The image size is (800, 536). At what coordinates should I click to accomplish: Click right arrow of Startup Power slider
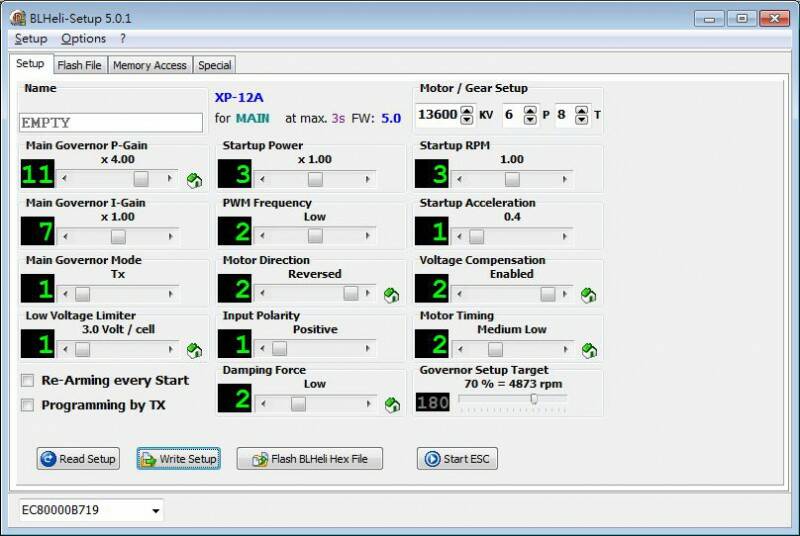[367, 180]
